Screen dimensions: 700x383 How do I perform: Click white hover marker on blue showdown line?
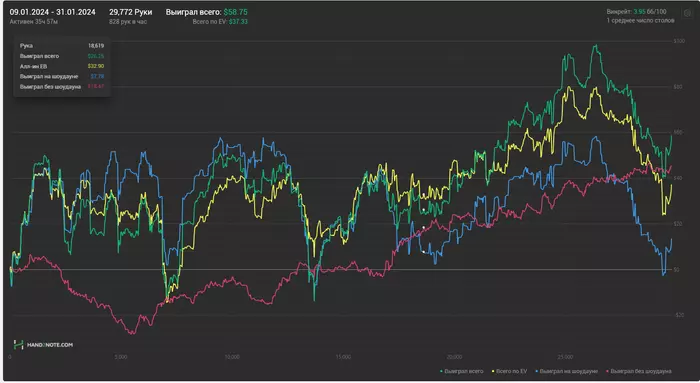pos(424,251)
